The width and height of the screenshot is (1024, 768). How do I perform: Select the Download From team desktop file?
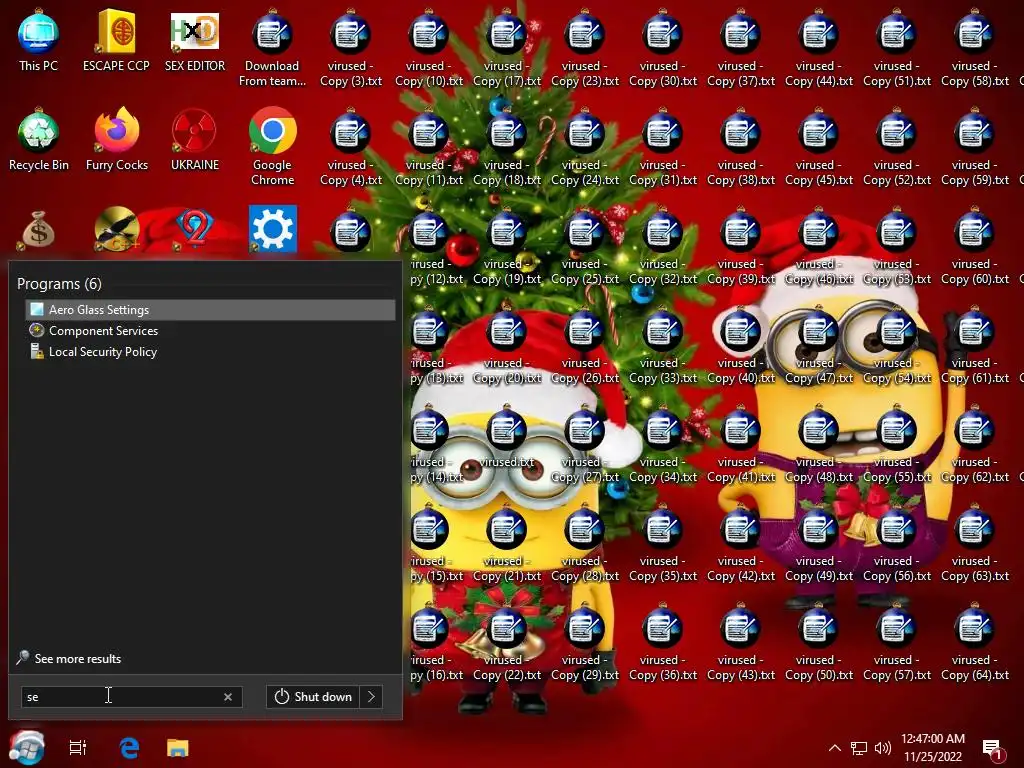[x=272, y=48]
